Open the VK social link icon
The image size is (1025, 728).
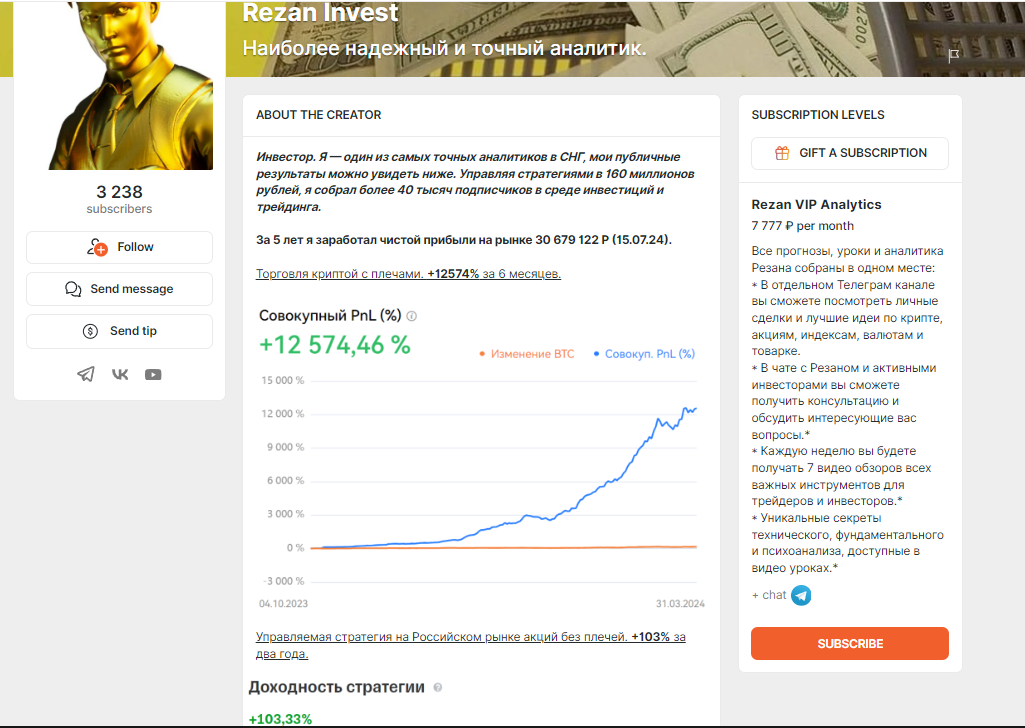[120, 374]
